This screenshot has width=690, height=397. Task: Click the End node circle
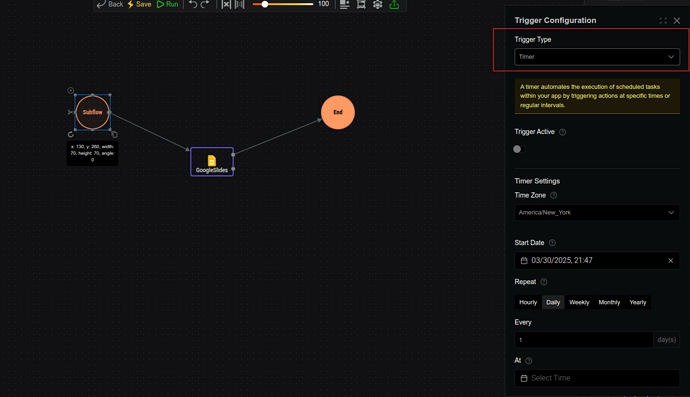click(338, 112)
